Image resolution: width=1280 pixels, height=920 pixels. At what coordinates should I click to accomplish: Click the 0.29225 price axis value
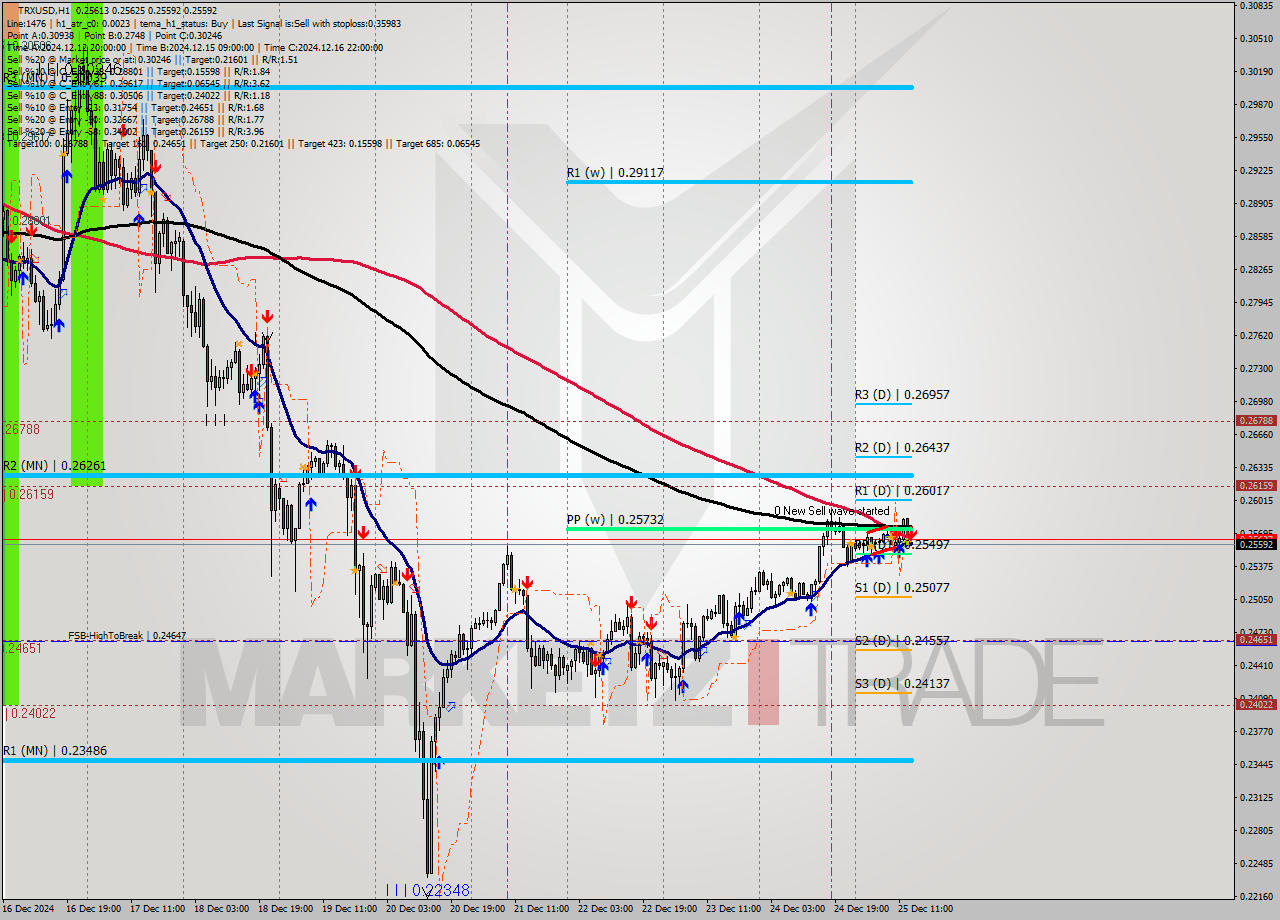point(1256,171)
